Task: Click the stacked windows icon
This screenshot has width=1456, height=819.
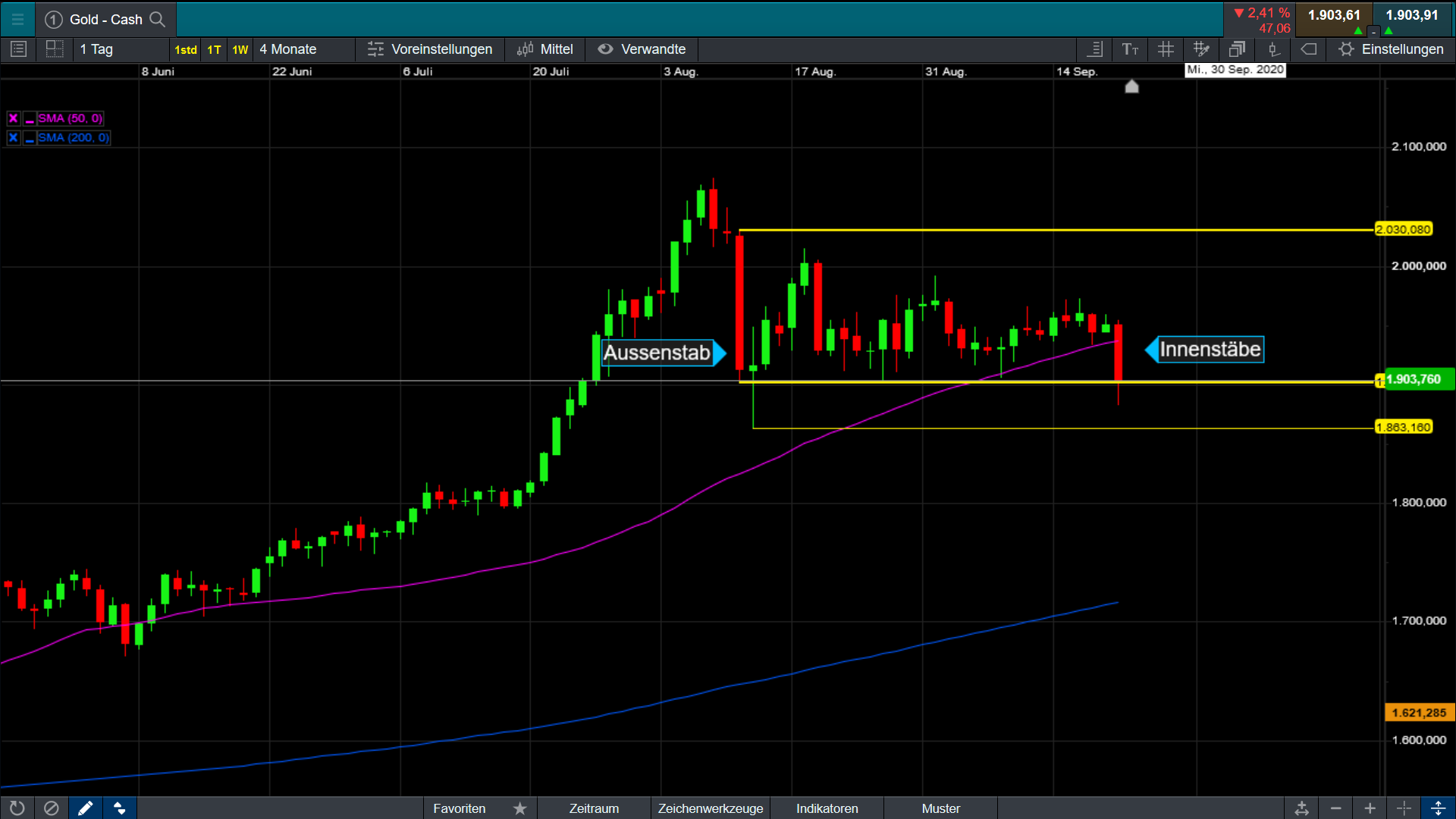Action: [x=1237, y=49]
